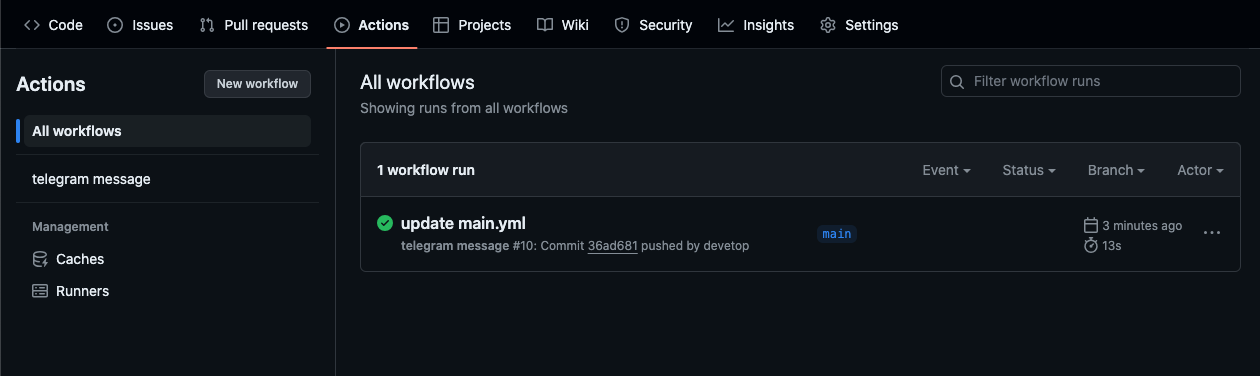The width and height of the screenshot is (1260, 376).
Task: Click the 13s duration text
Action: point(1112,246)
